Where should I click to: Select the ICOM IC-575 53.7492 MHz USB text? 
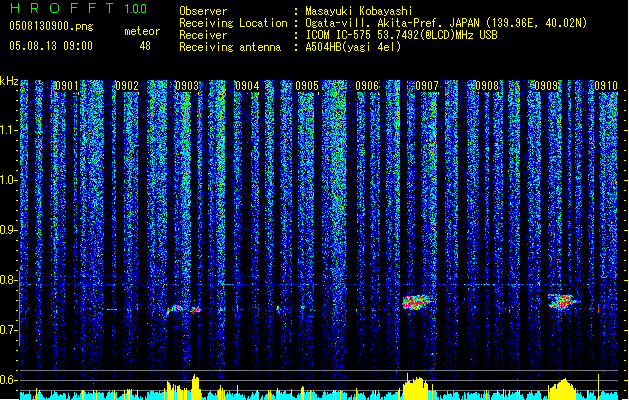[x=402, y=35]
